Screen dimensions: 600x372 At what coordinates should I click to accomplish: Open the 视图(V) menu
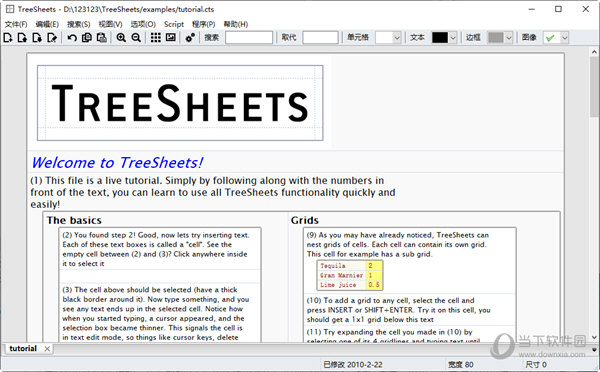coord(110,24)
